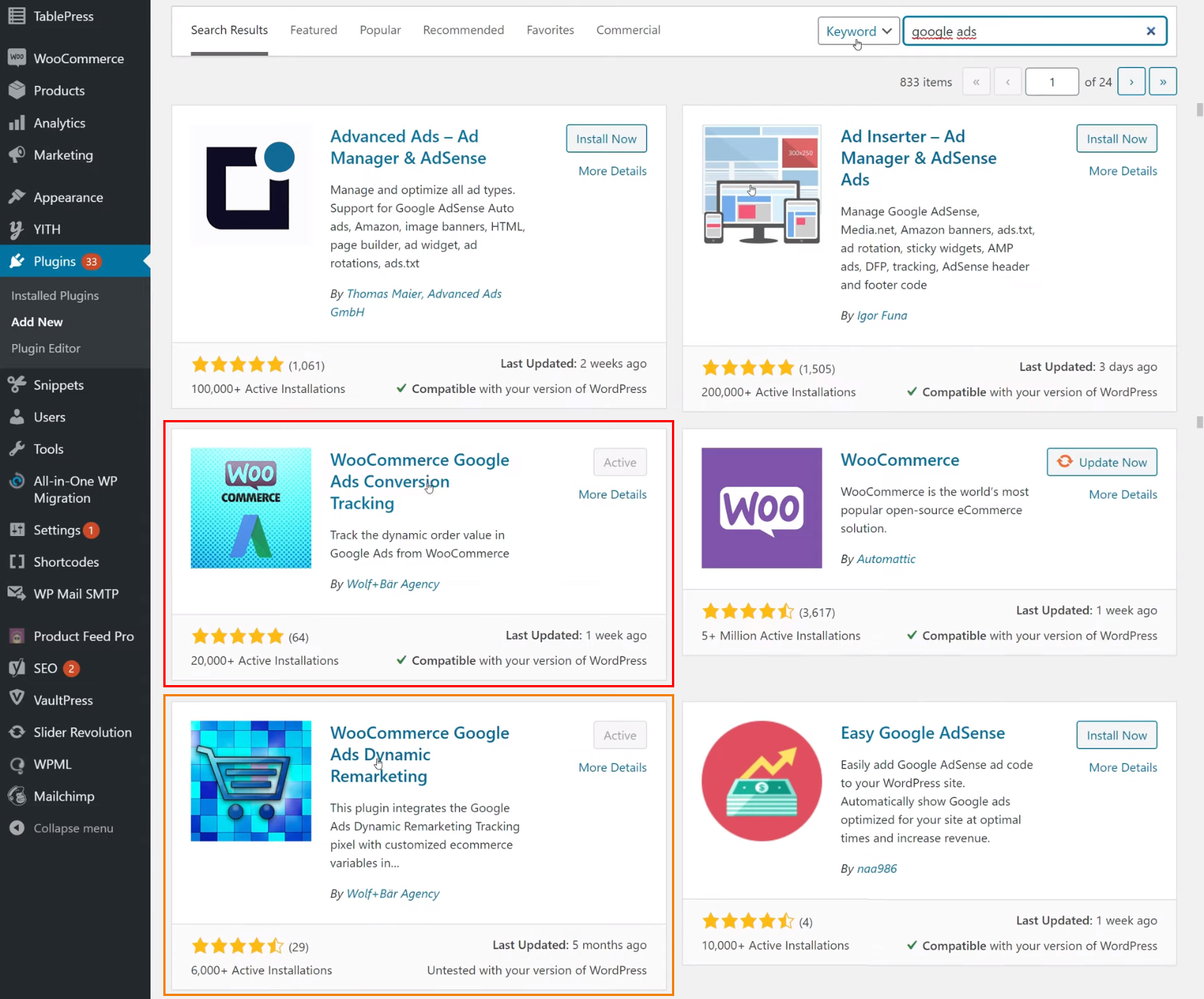Open More Details for Advanced Ads

tap(613, 171)
